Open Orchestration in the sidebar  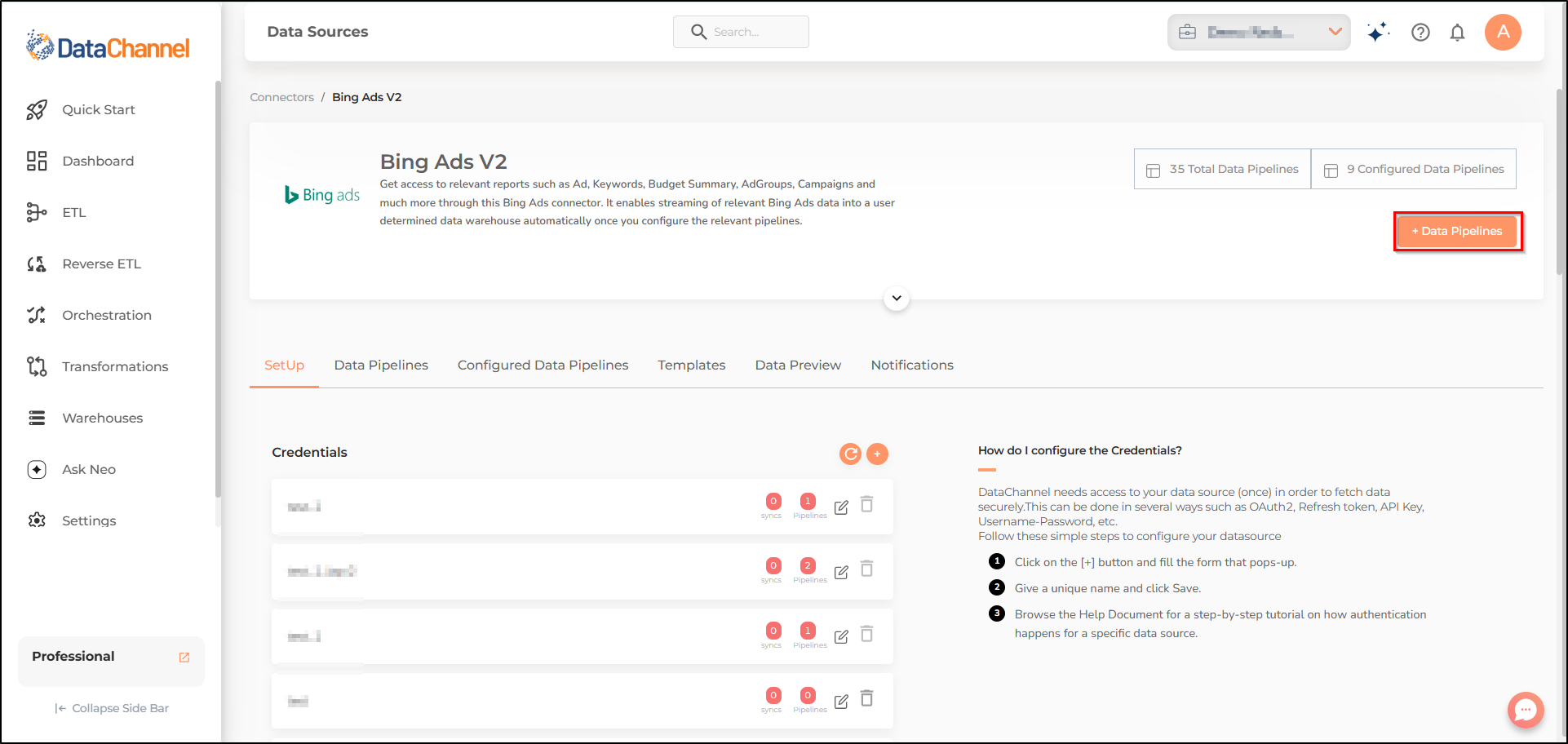[88, 316]
